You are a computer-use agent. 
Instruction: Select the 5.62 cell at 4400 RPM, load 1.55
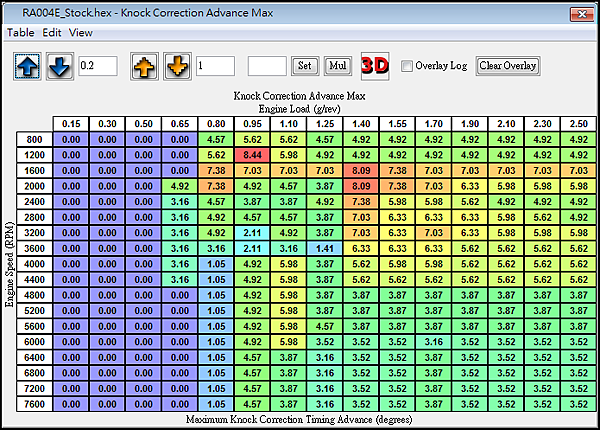(398, 280)
